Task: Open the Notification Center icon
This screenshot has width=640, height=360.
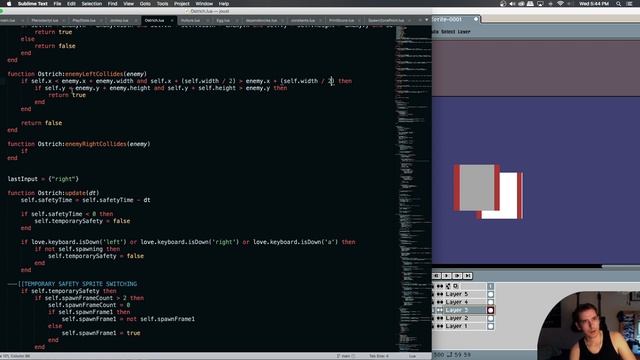Action: (630, 4)
